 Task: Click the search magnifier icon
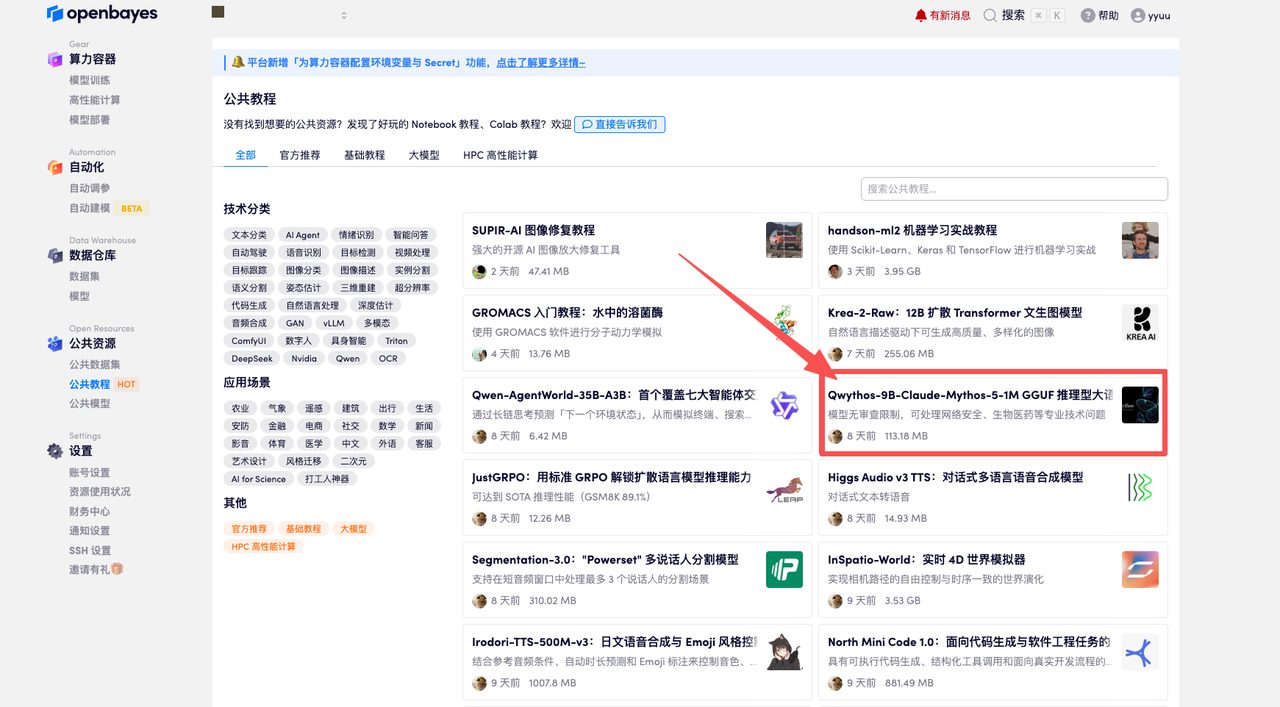pyautogui.click(x=990, y=15)
